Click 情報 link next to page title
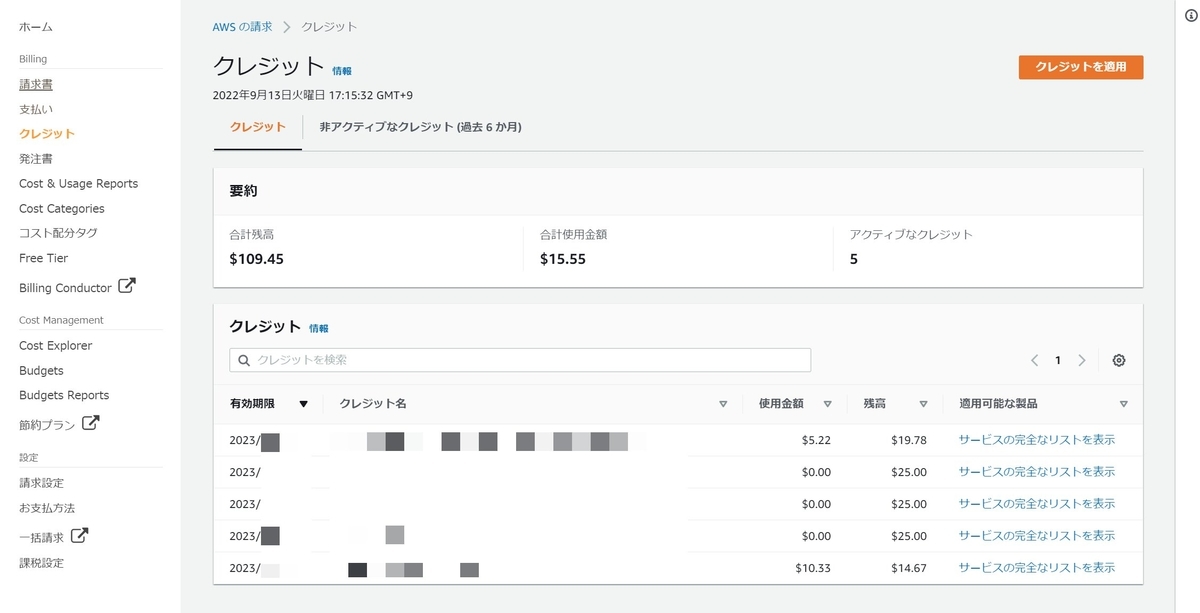Image resolution: width=1200 pixels, height=613 pixels. click(x=342, y=71)
